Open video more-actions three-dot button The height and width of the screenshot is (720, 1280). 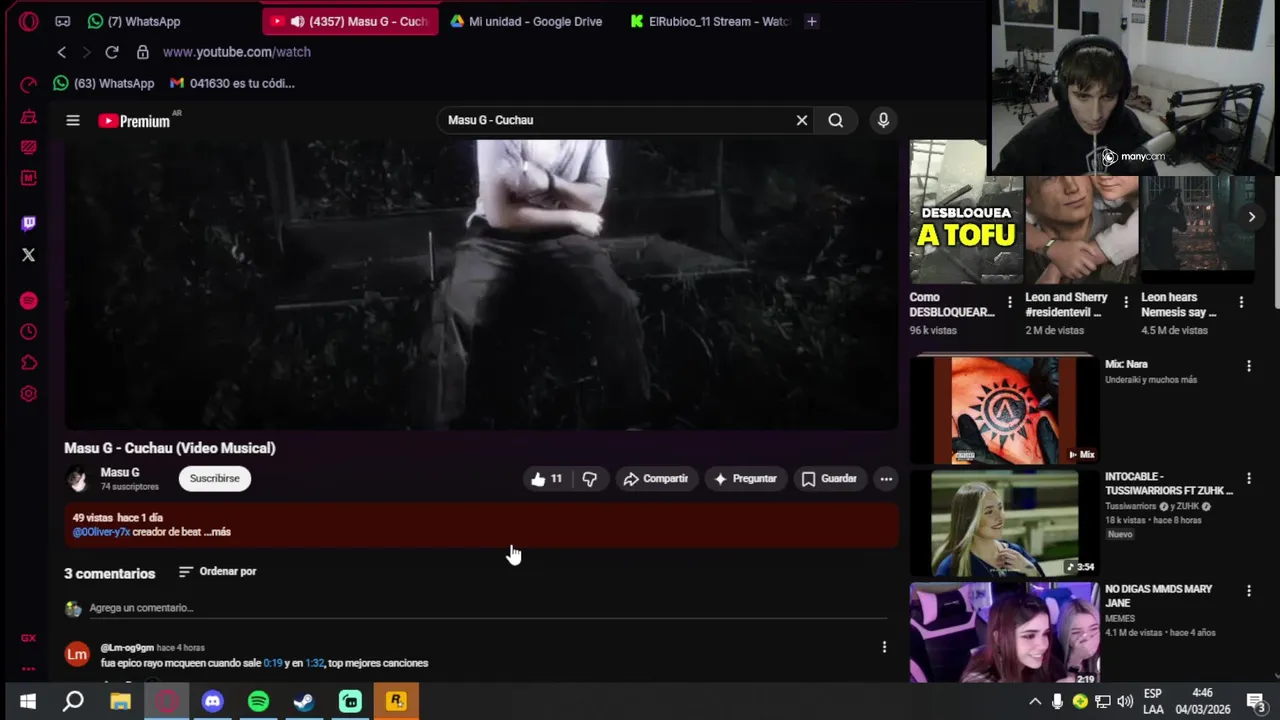886,479
